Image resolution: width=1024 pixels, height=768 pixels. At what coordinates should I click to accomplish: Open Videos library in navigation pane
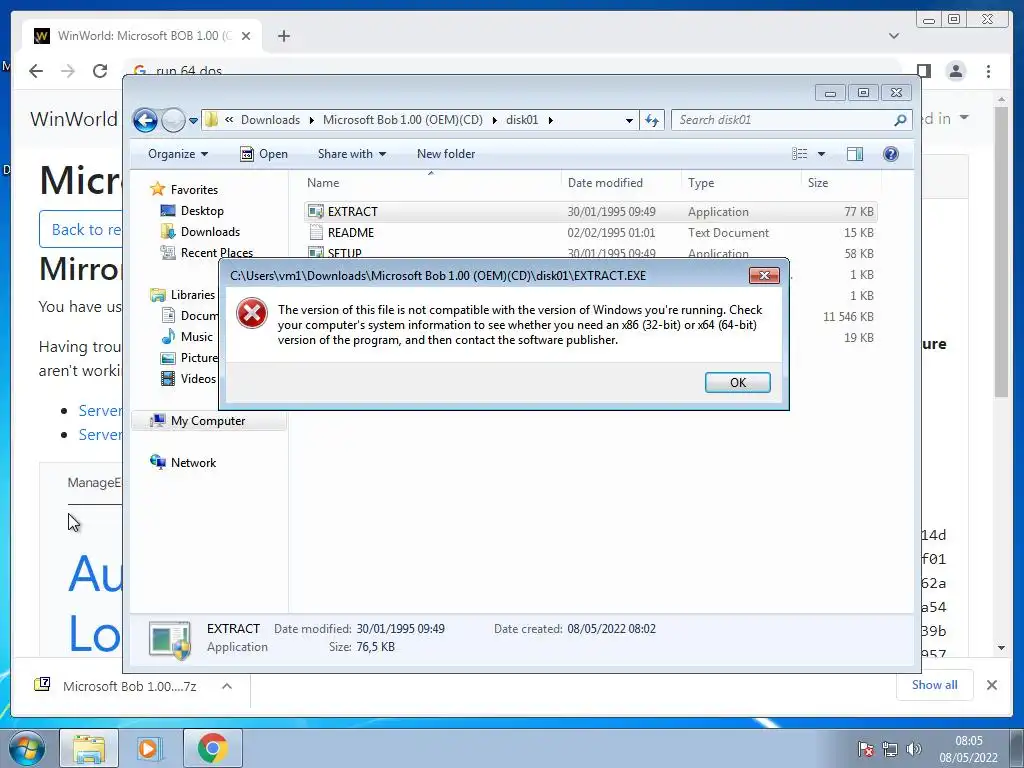point(198,379)
